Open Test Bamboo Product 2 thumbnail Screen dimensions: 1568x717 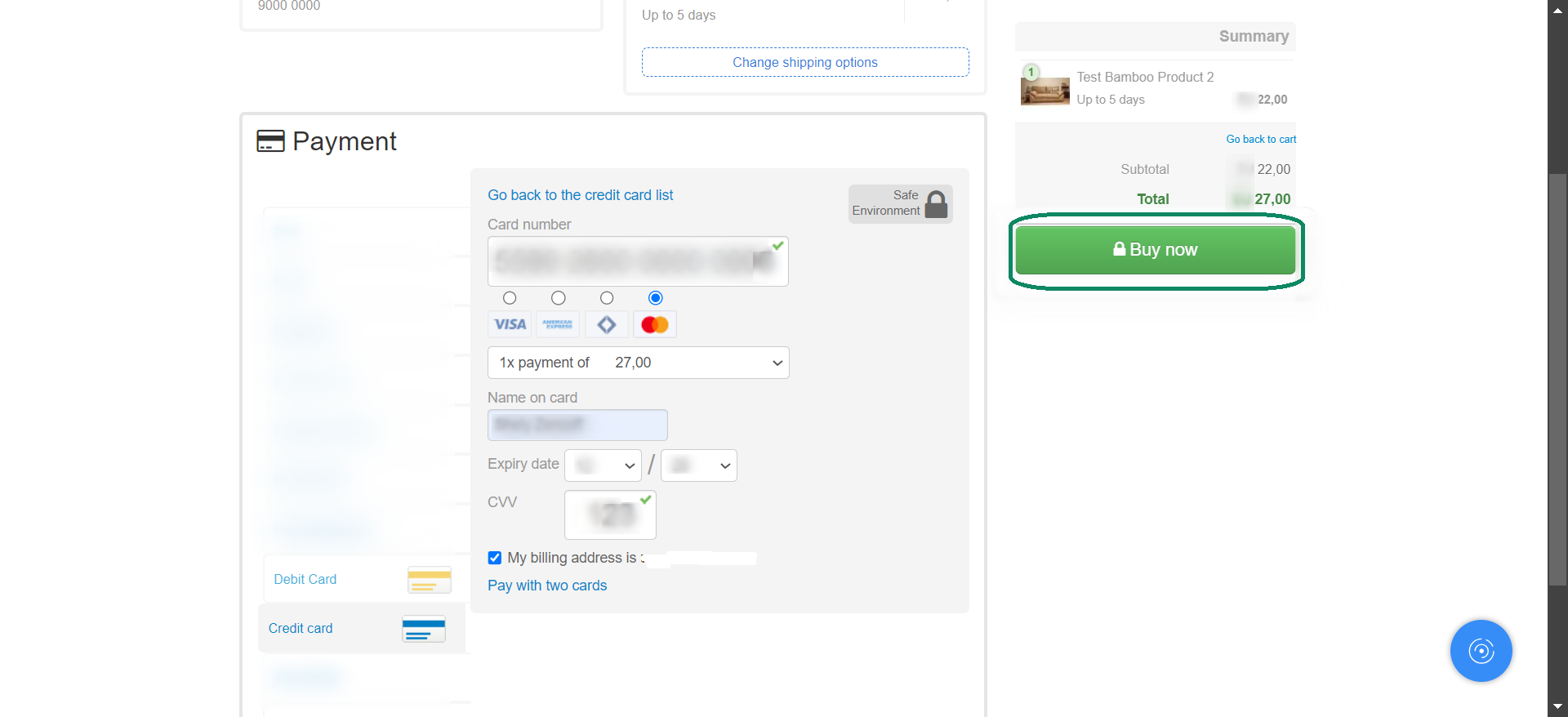coord(1045,91)
